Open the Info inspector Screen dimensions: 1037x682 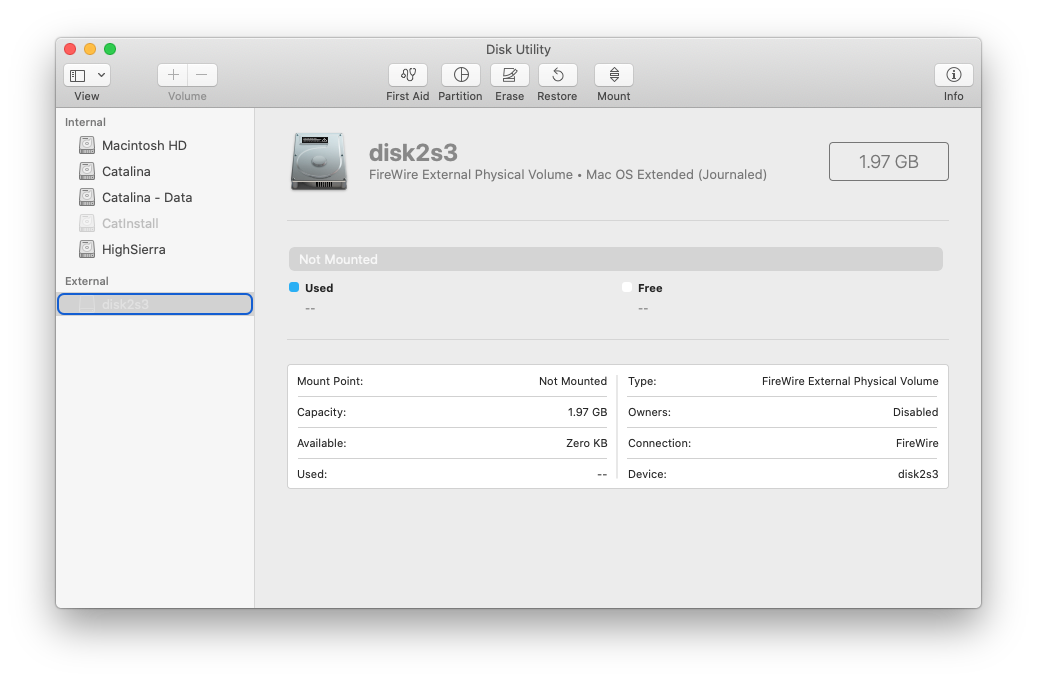(953, 75)
